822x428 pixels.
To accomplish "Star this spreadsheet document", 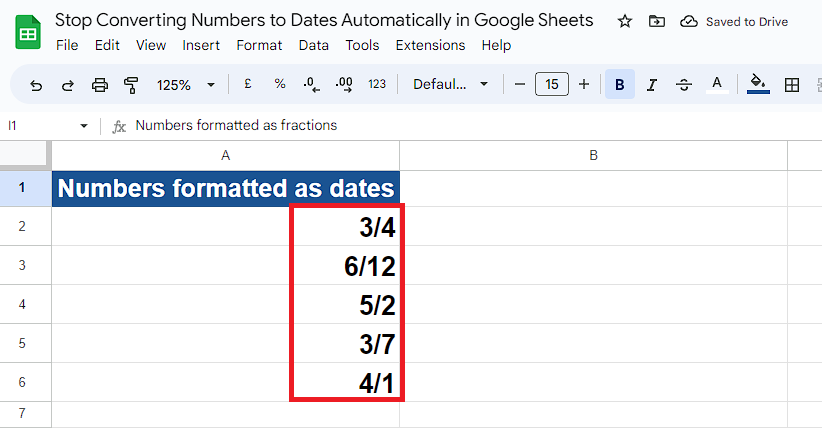I will point(624,22).
